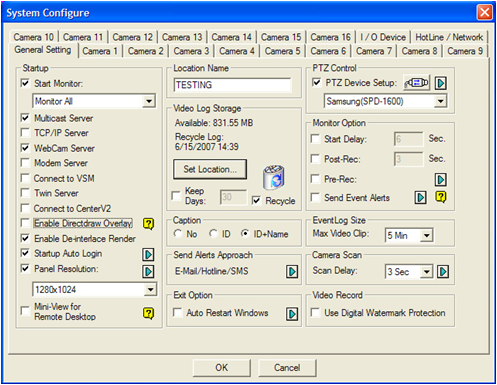This screenshot has height=385, width=497.
Task: Check Connect to VSM
Action: click(25, 178)
